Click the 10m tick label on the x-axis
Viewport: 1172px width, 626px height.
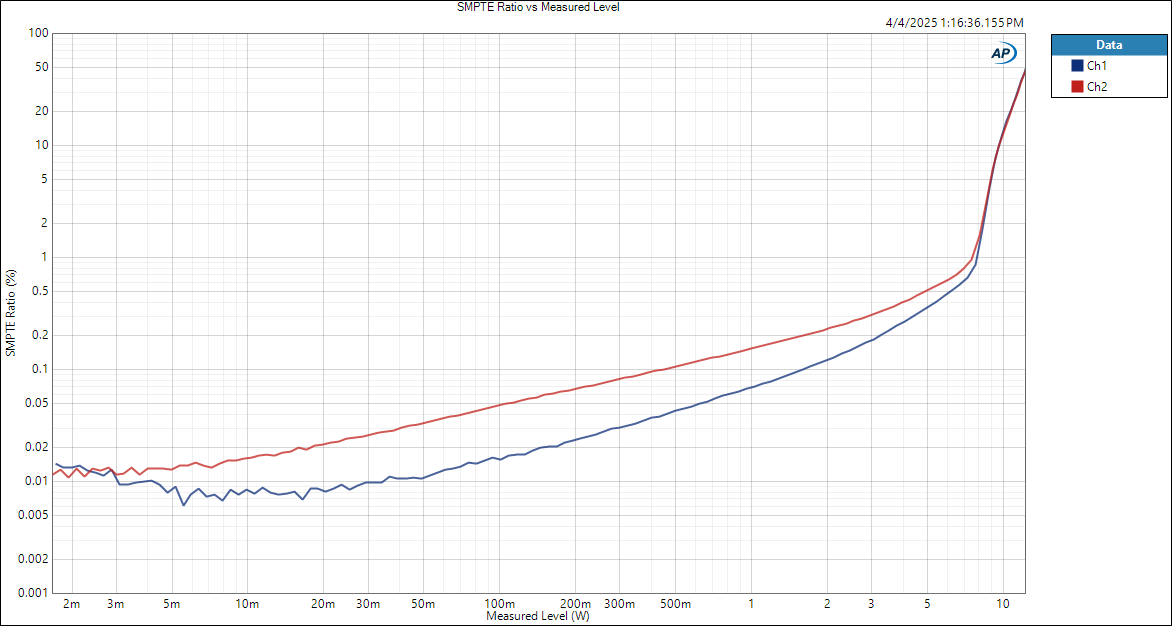click(247, 604)
